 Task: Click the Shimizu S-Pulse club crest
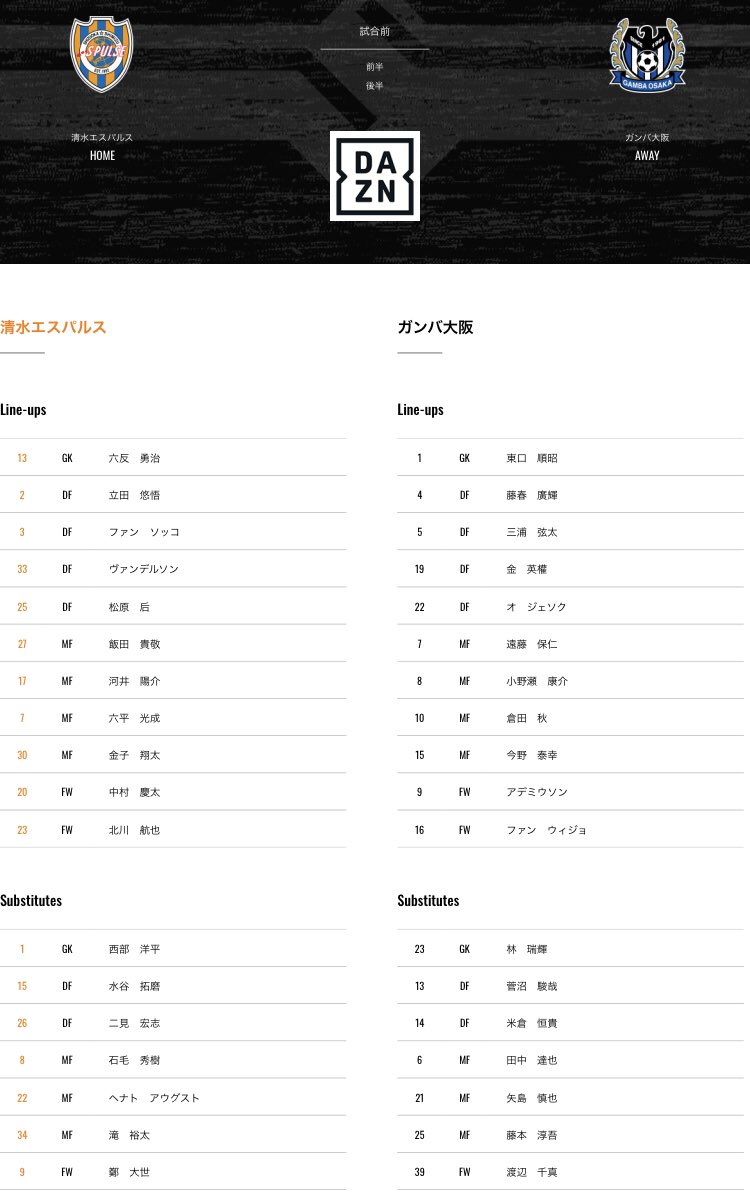pos(101,54)
